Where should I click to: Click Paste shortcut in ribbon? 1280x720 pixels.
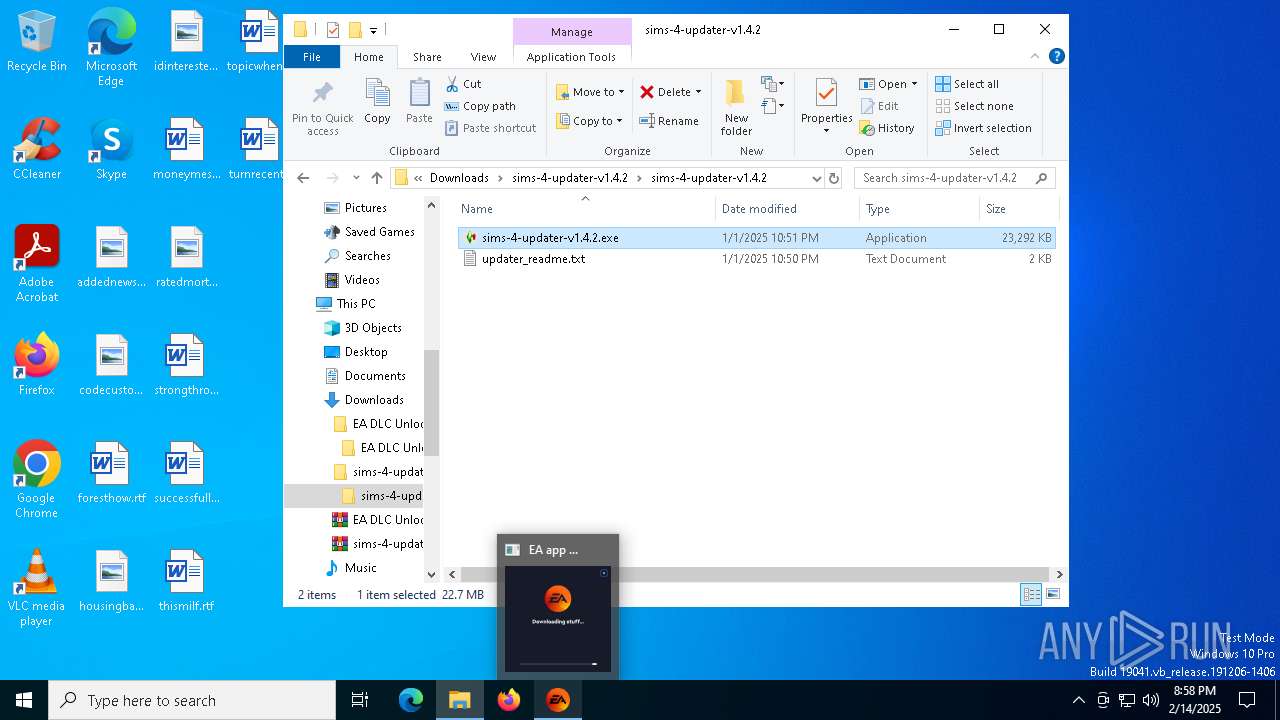491,128
